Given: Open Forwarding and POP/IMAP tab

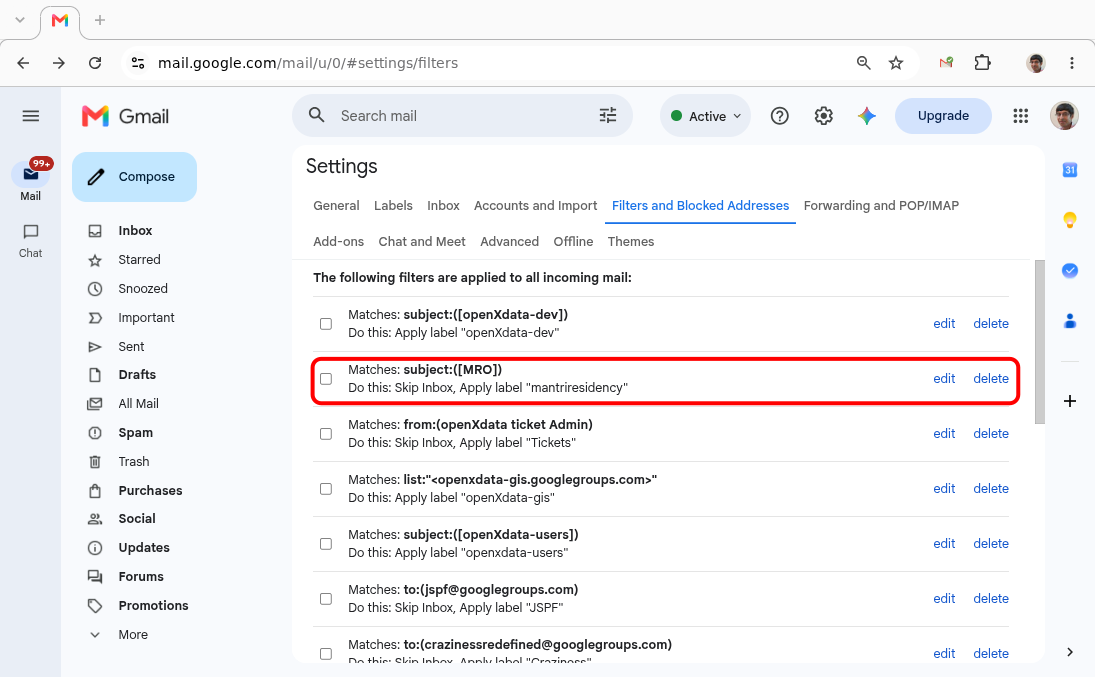Looking at the screenshot, I should click(881, 205).
